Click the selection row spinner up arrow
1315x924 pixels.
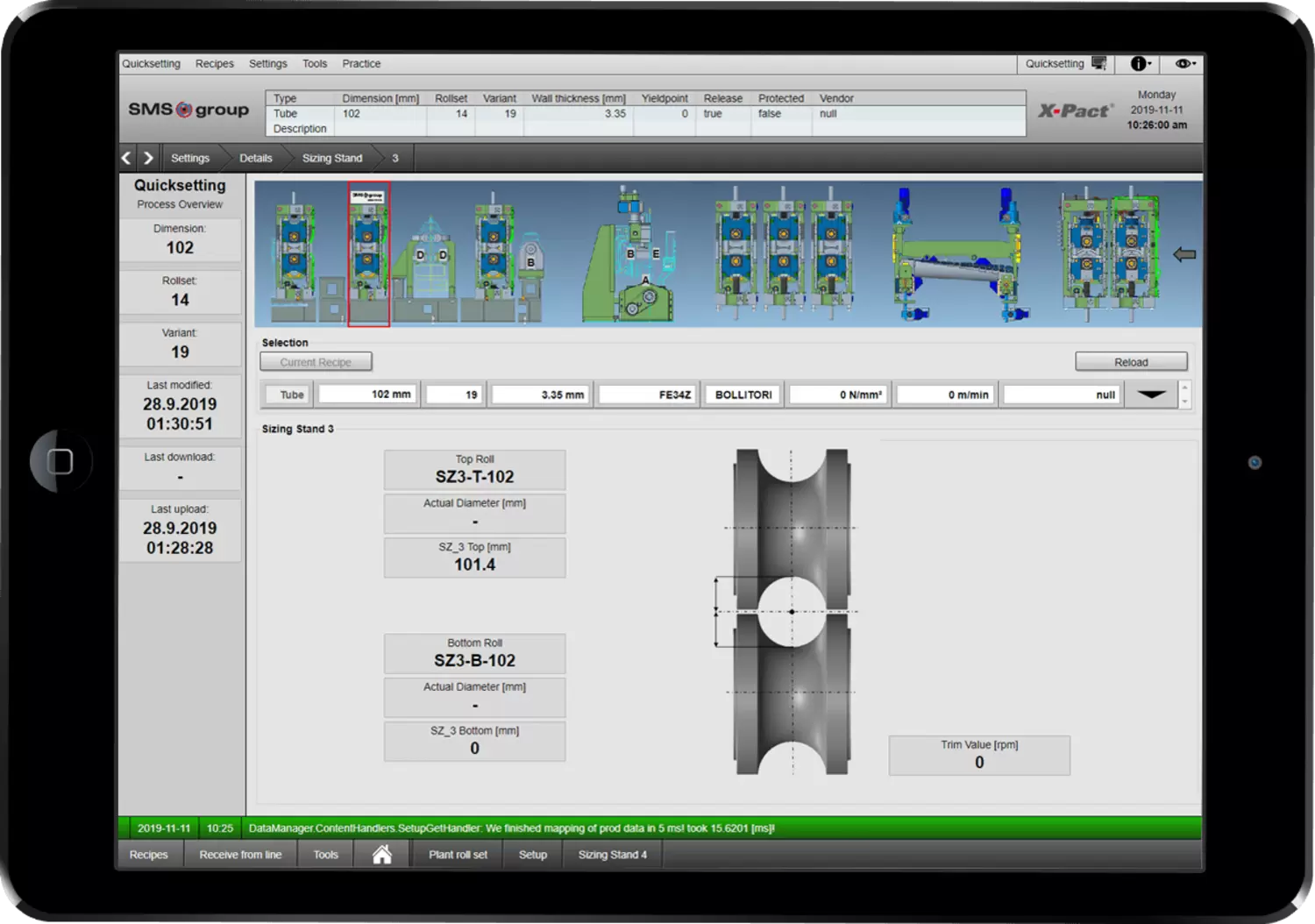[x=1185, y=387]
